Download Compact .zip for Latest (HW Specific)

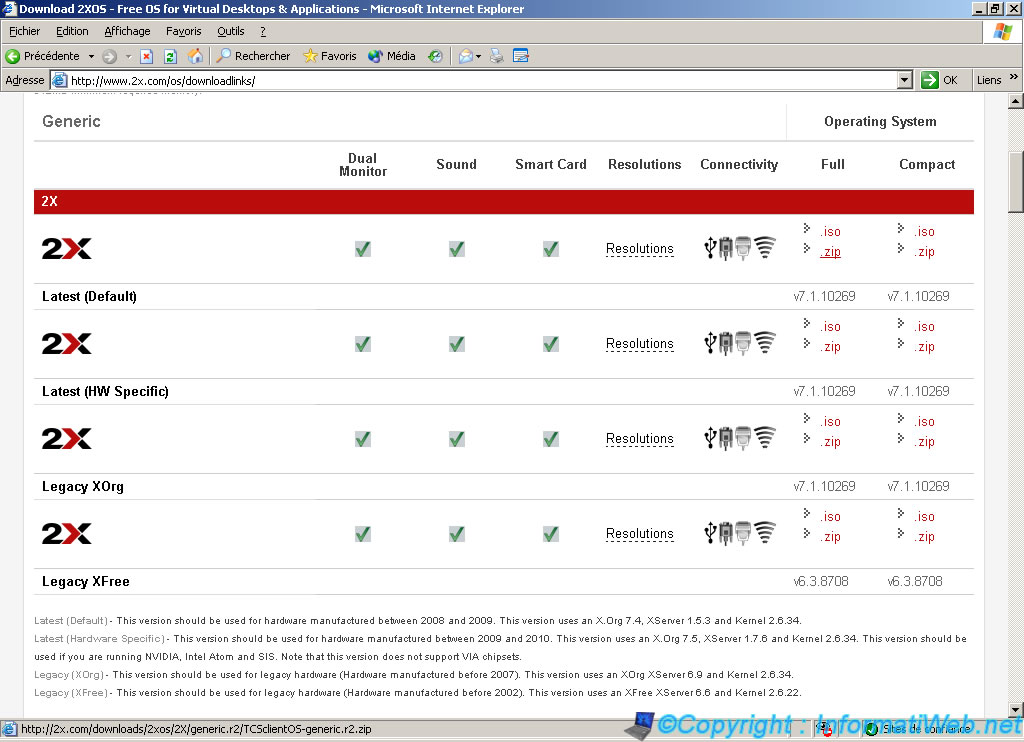(925, 347)
